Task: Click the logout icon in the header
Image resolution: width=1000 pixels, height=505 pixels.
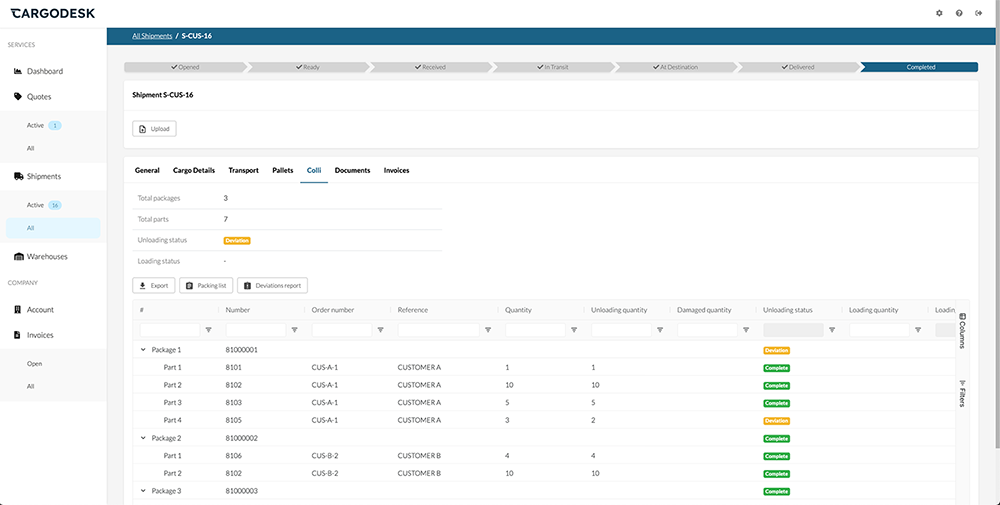Action: tap(978, 13)
